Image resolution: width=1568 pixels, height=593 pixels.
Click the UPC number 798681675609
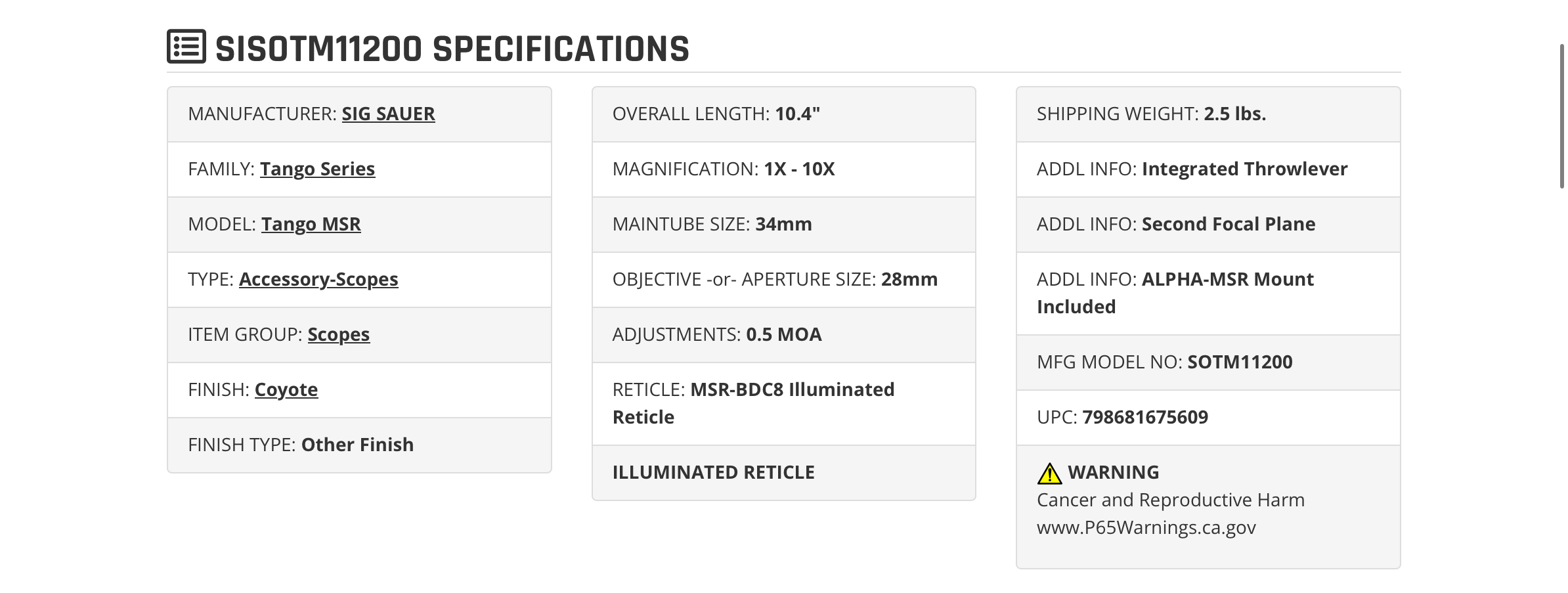pyautogui.click(x=1145, y=417)
